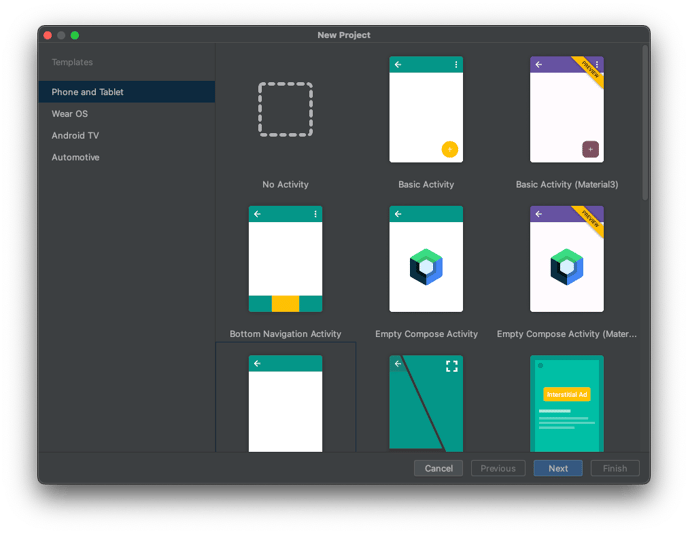The width and height of the screenshot is (688, 534).
Task: Click the overflow menu dots in Basic Activity preview
Action: pos(456,65)
